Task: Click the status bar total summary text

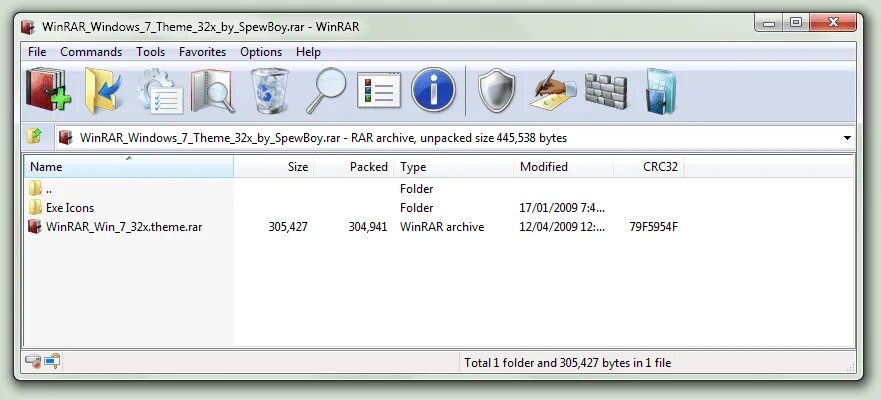Action: (567, 363)
